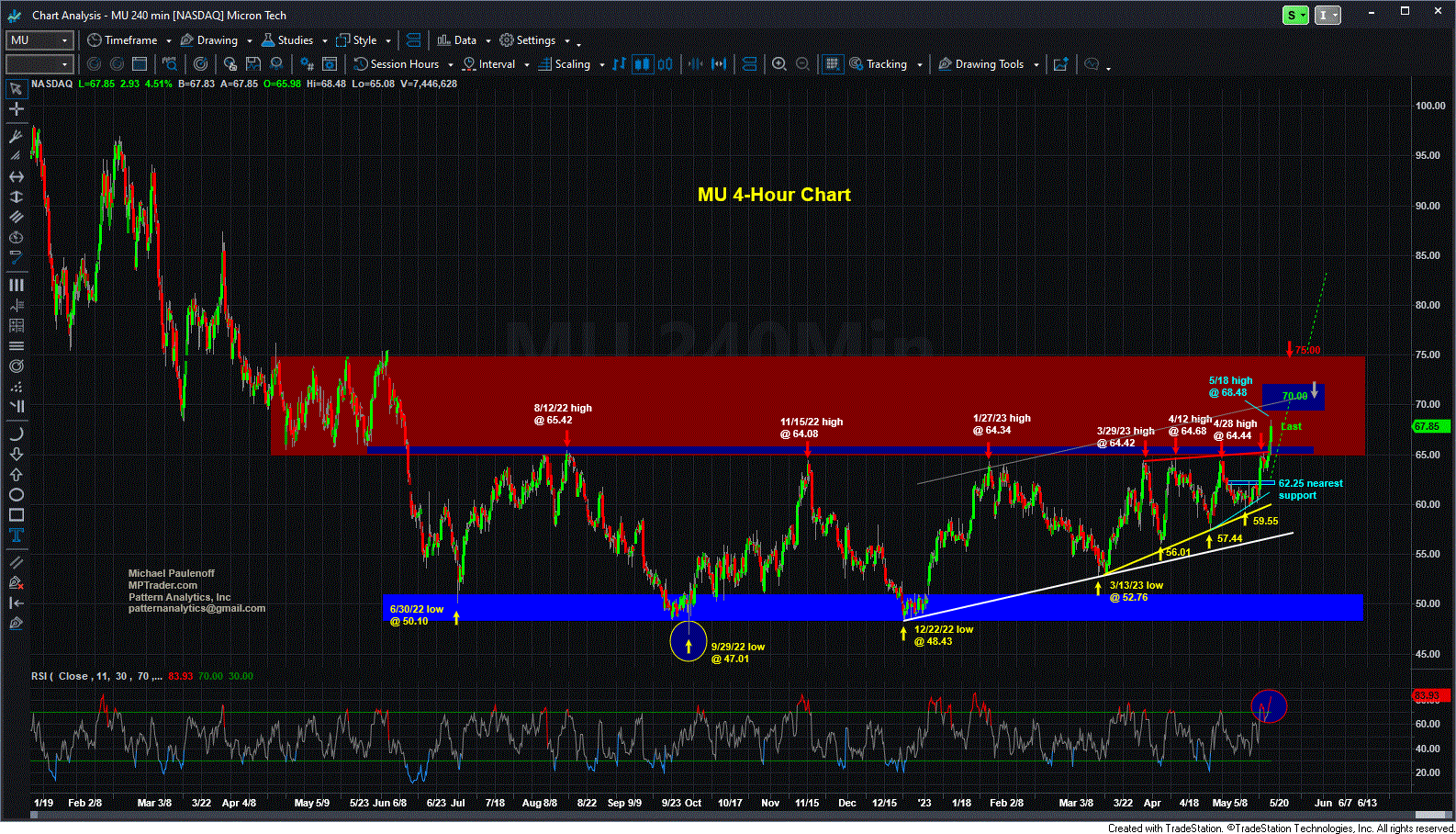Select the crosshair cursor tool
1456x834 pixels.
point(16,108)
